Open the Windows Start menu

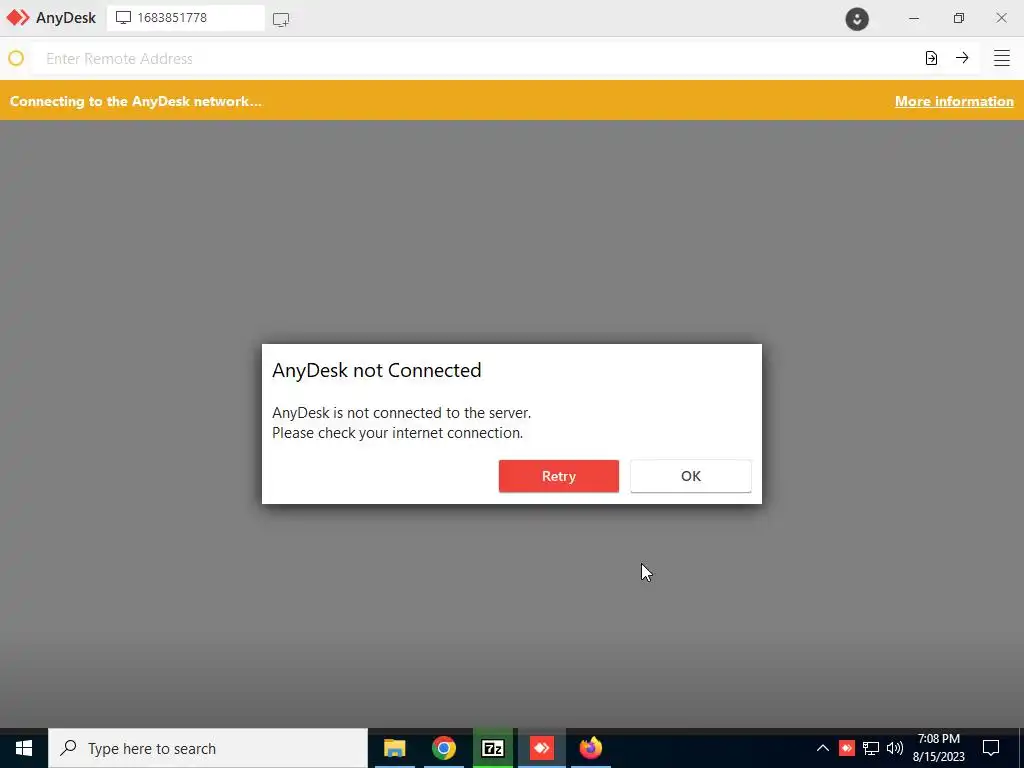tap(24, 748)
